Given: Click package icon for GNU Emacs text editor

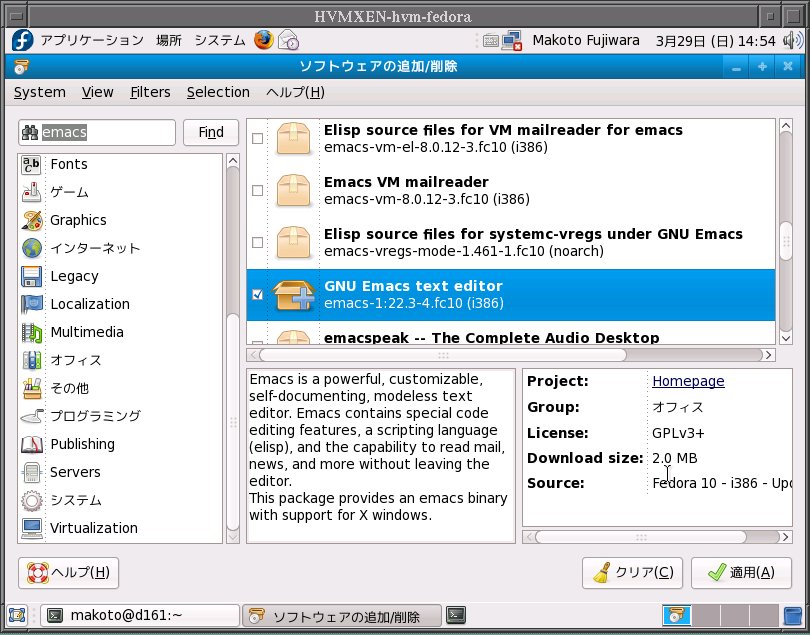Looking at the screenshot, I should (x=293, y=295).
